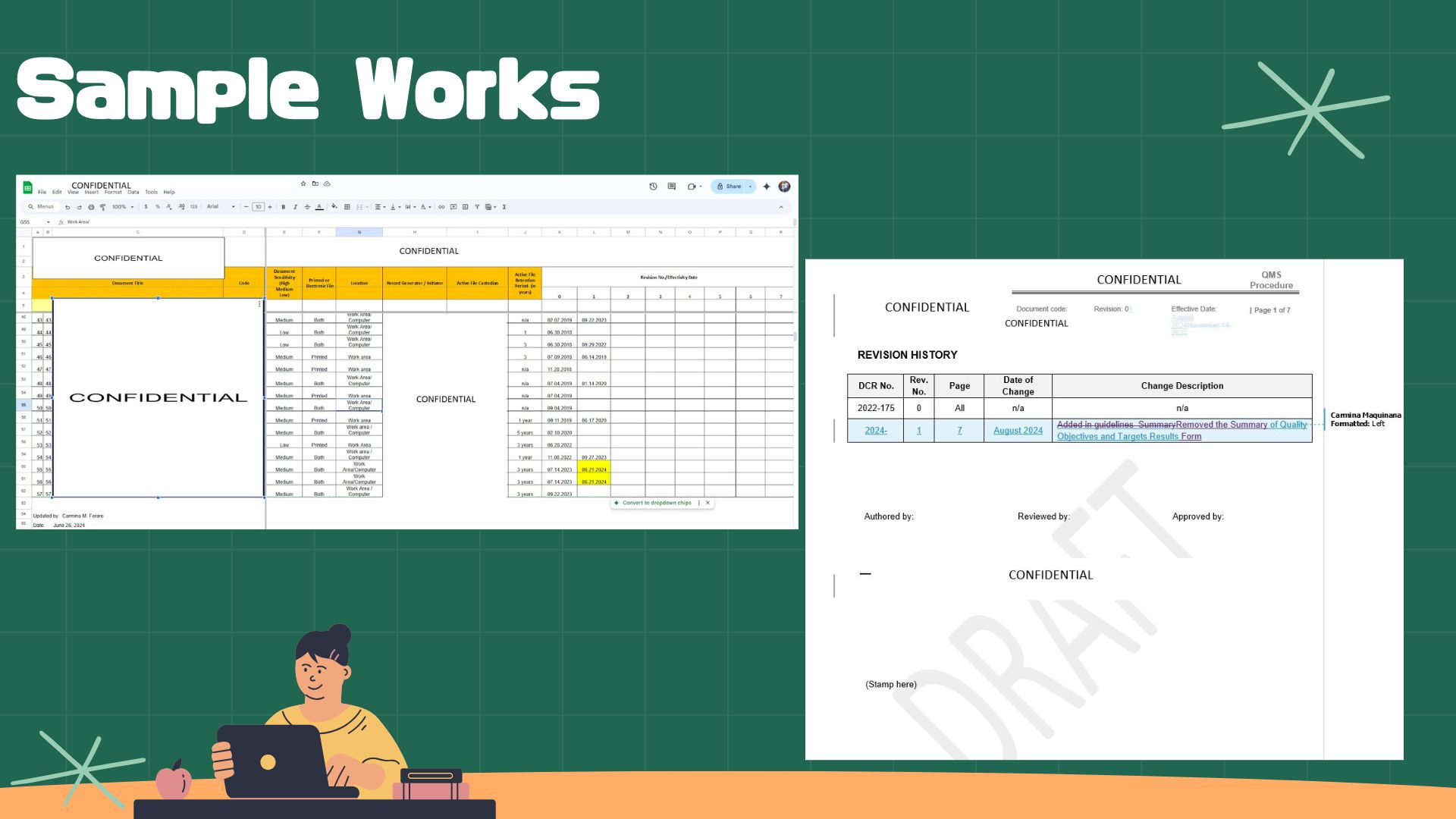The image size is (1456, 819).
Task: Open version history clock icon
Action: coord(653,187)
